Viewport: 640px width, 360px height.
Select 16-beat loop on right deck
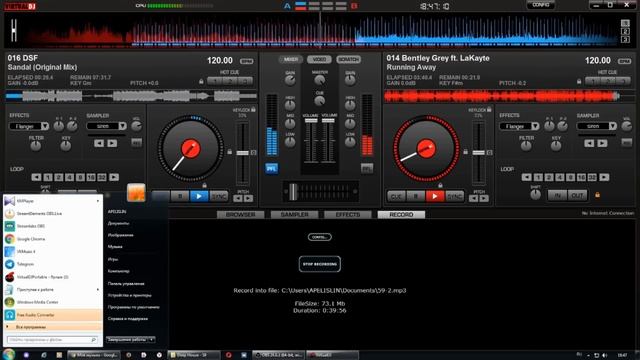(x=581, y=177)
